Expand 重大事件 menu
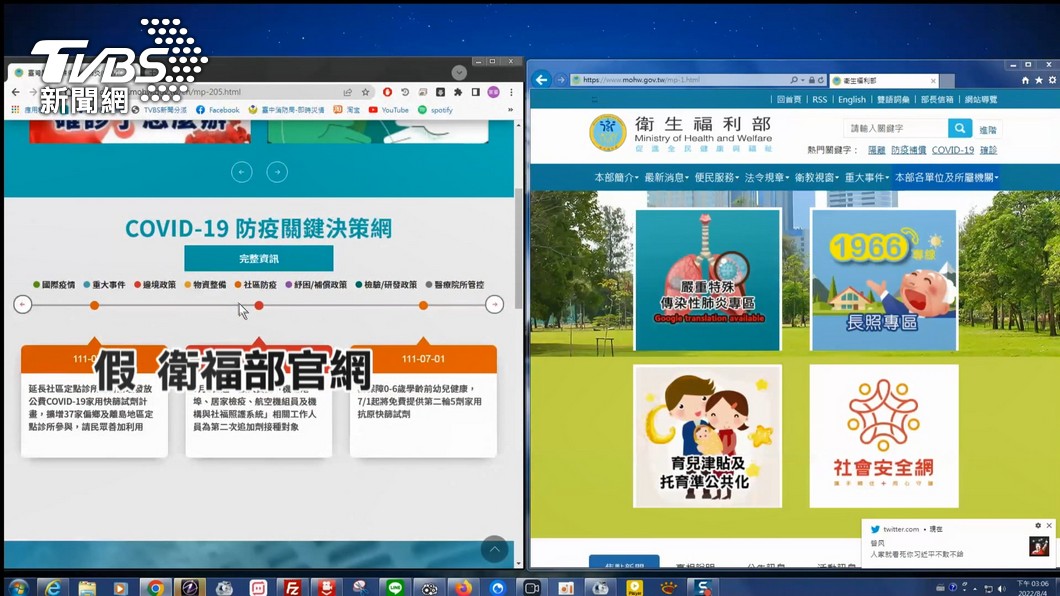The image size is (1060, 596). click(867, 177)
